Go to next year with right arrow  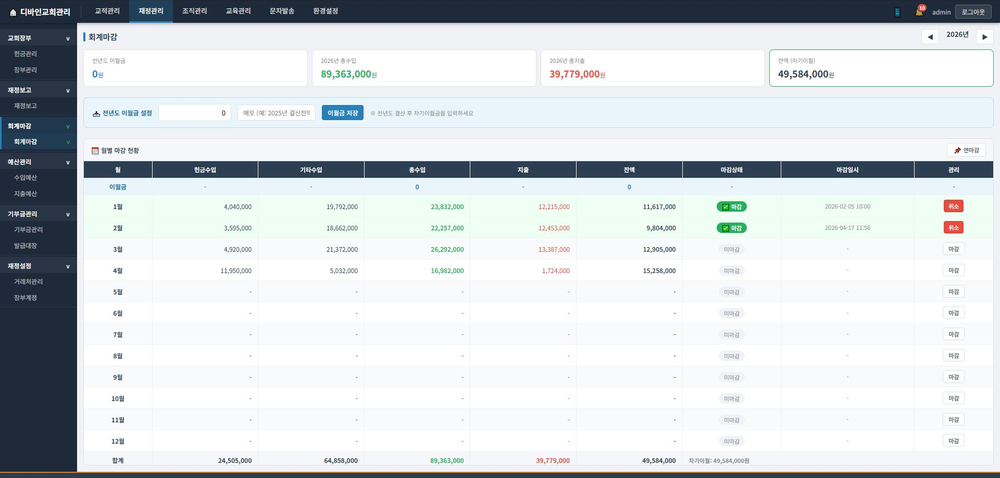pyautogui.click(x=985, y=37)
